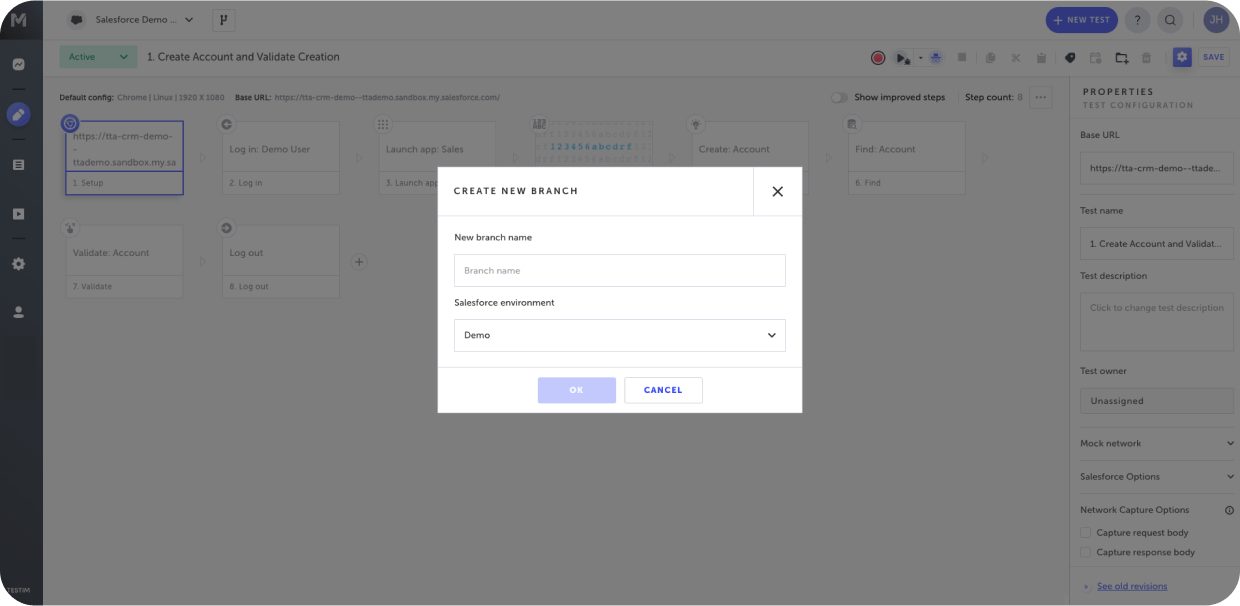Check the Capture response body option

[1085, 552]
